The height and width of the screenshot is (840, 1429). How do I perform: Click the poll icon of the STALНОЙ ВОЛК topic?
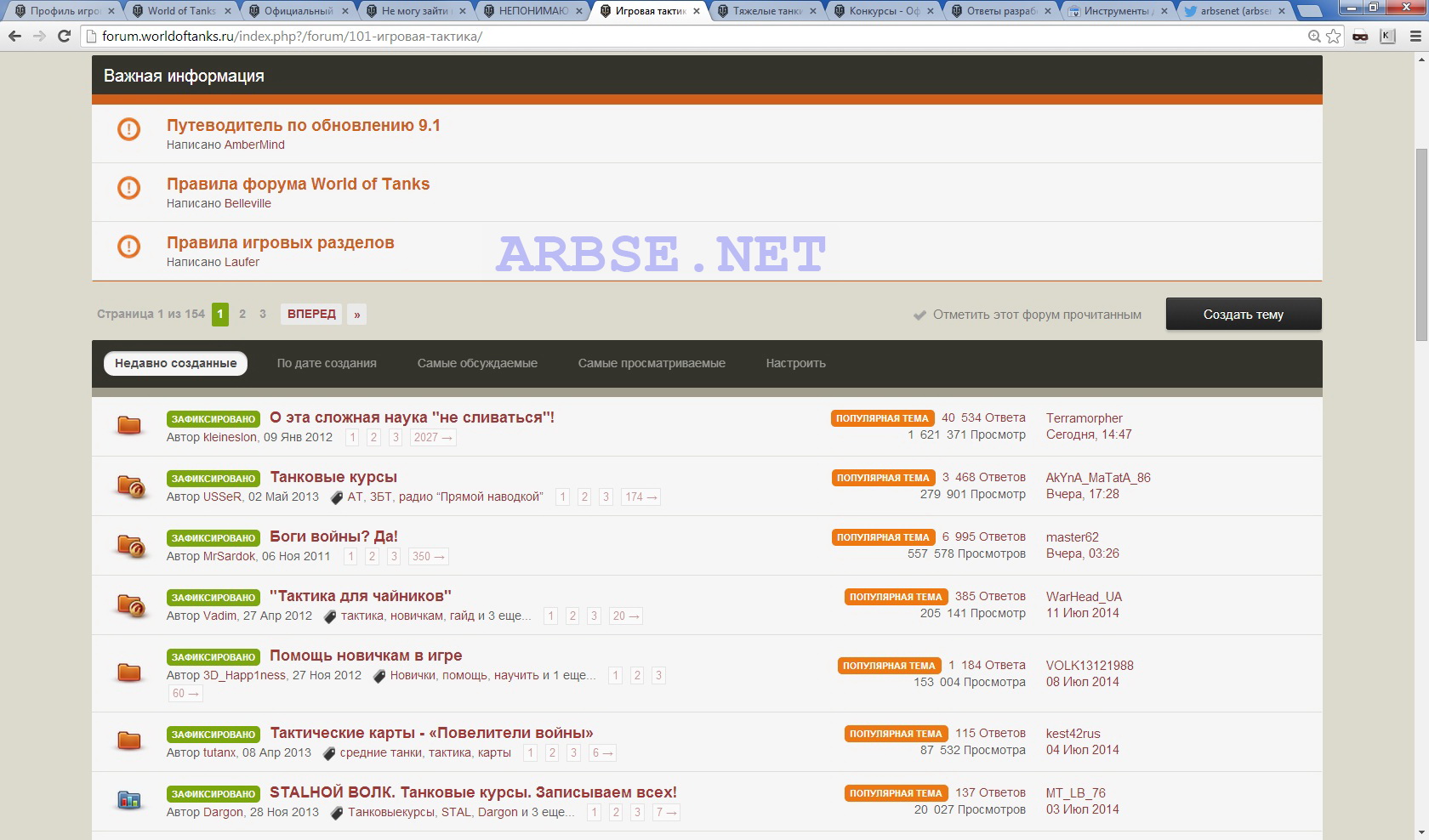click(129, 800)
